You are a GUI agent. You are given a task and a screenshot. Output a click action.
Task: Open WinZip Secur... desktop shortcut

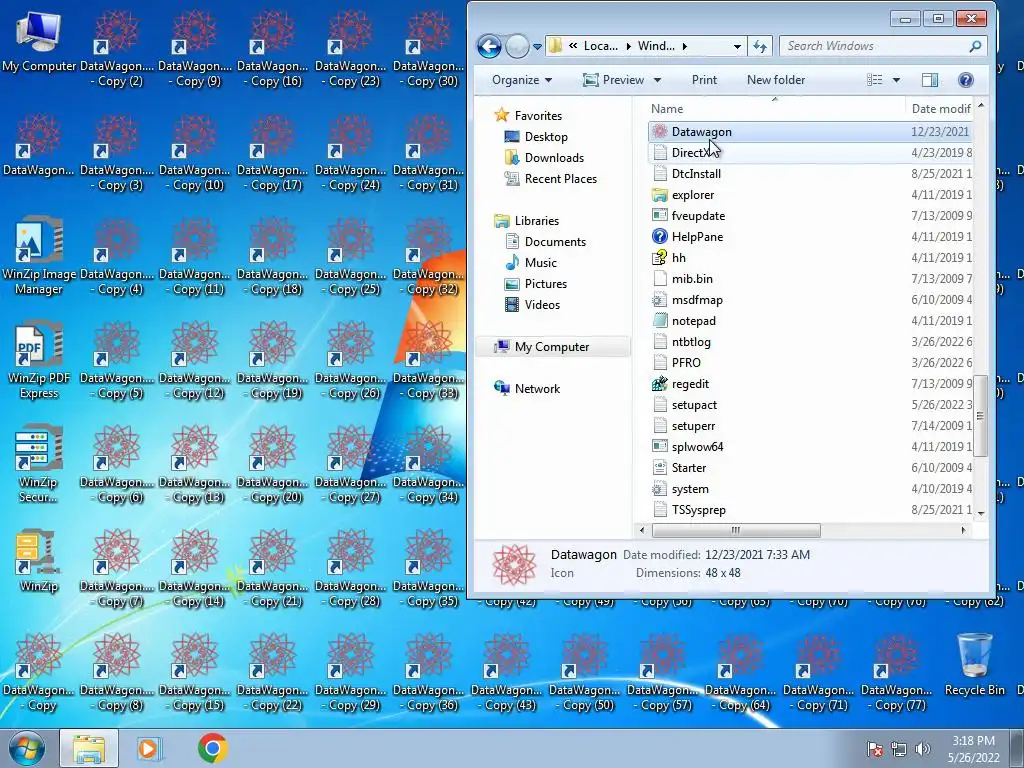(39, 464)
